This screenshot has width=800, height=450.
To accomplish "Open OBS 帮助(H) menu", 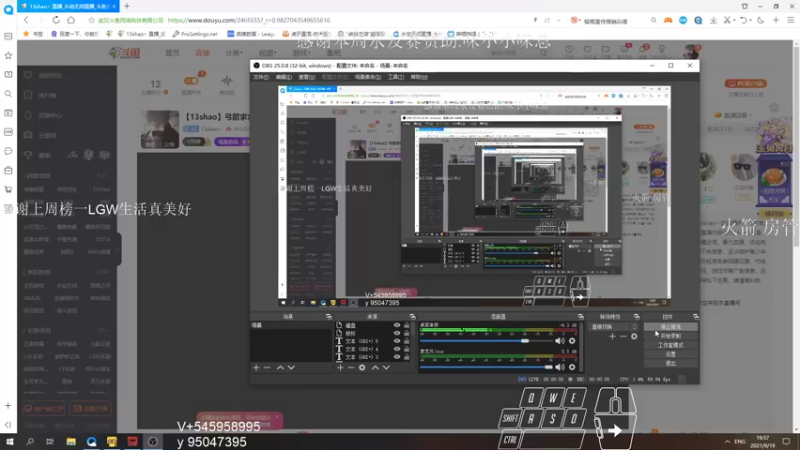I will (419, 77).
